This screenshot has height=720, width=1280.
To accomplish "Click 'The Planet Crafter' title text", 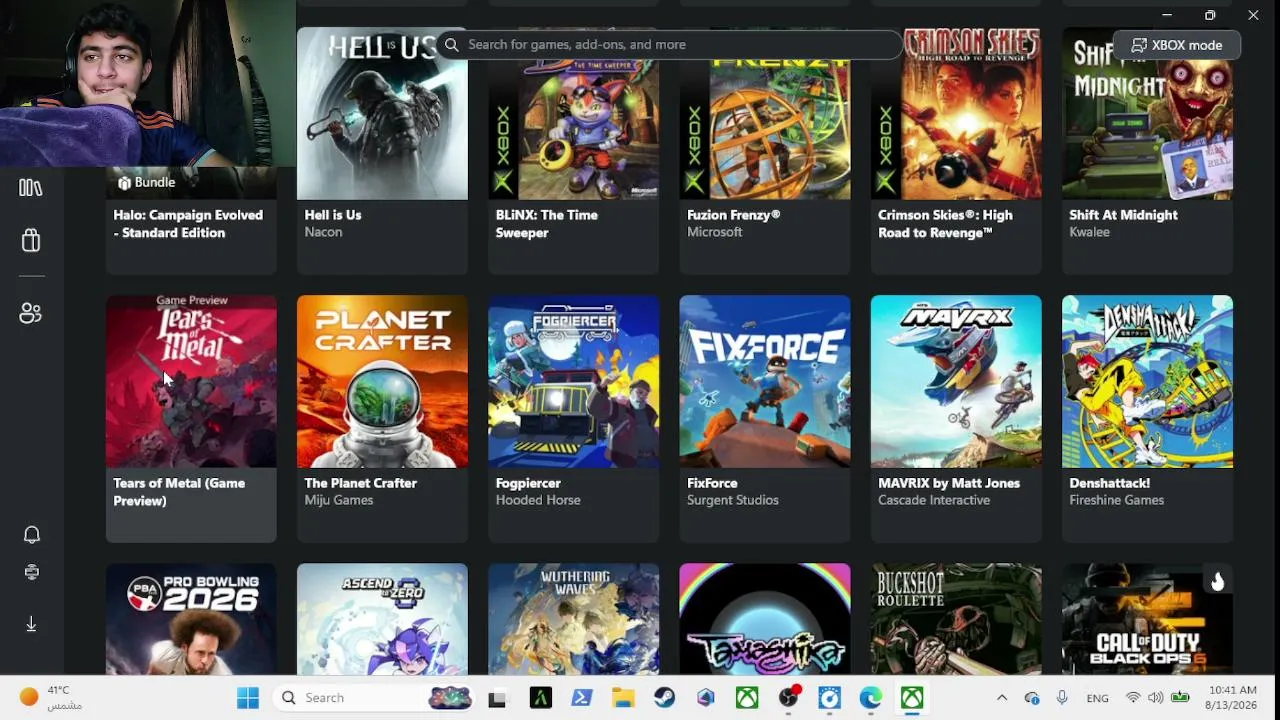I will click(x=360, y=483).
